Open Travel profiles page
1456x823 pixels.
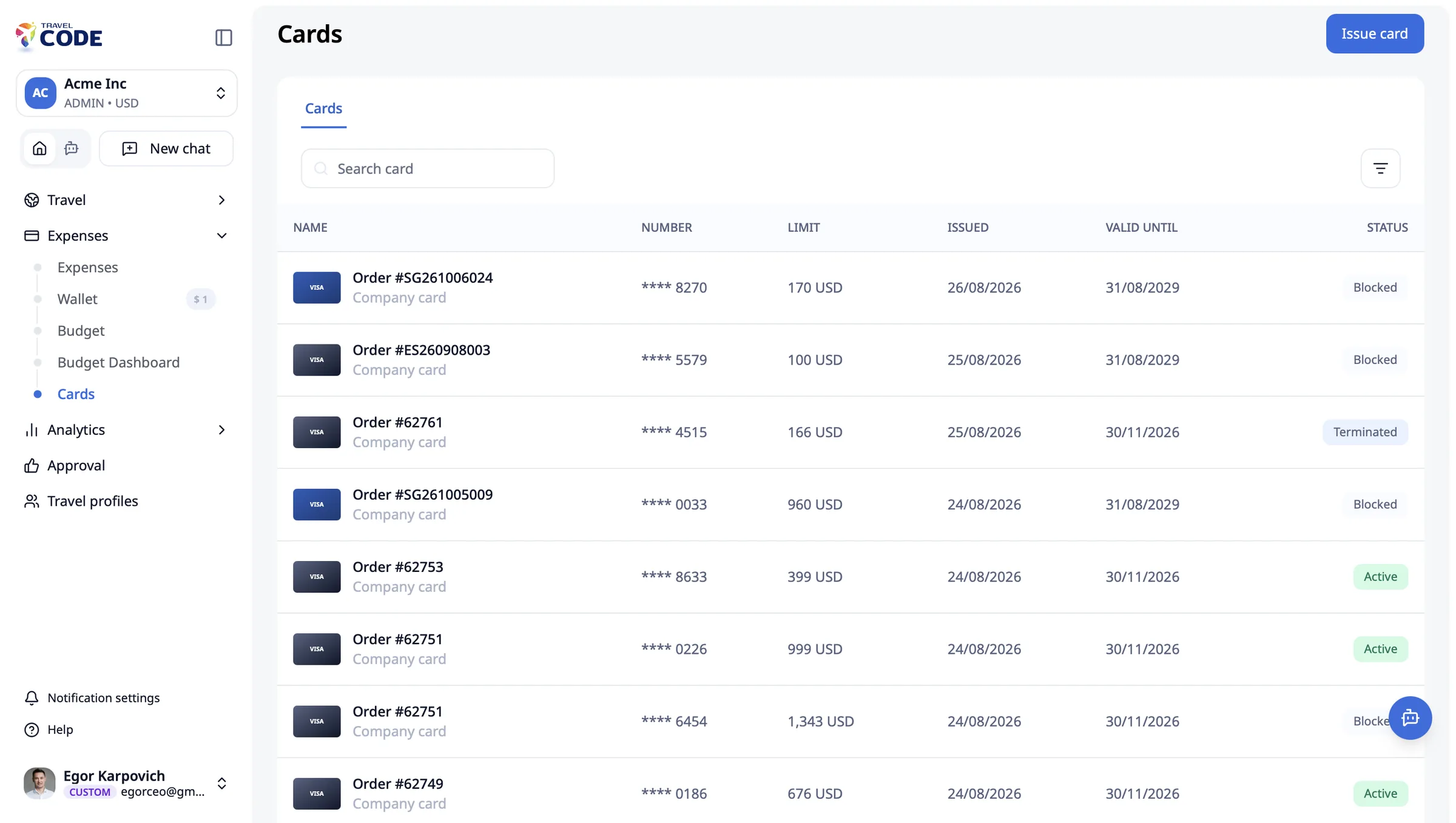[x=81, y=501]
